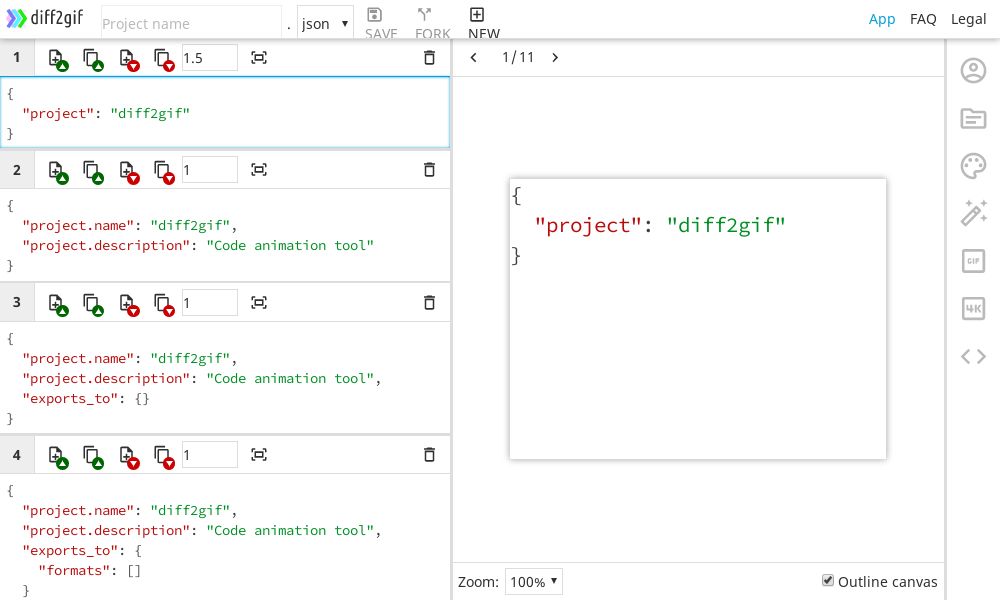1000x600 pixels.
Task: Open the user account panel
Action: tap(973, 71)
